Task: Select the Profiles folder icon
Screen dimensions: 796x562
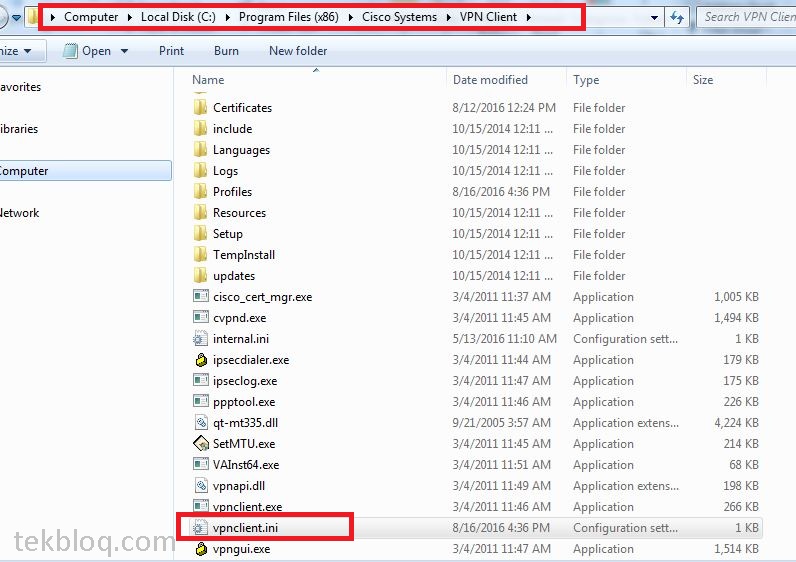Action: [201, 191]
